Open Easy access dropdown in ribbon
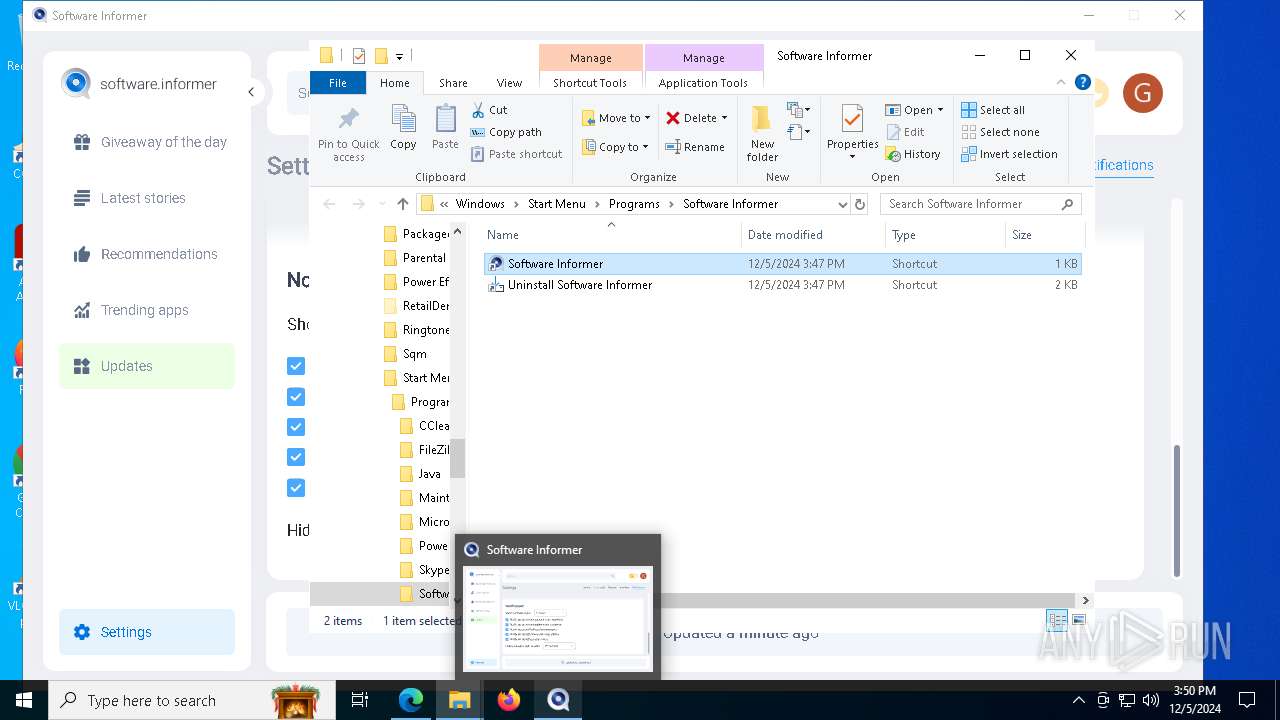The image size is (1280, 720). [x=798, y=132]
